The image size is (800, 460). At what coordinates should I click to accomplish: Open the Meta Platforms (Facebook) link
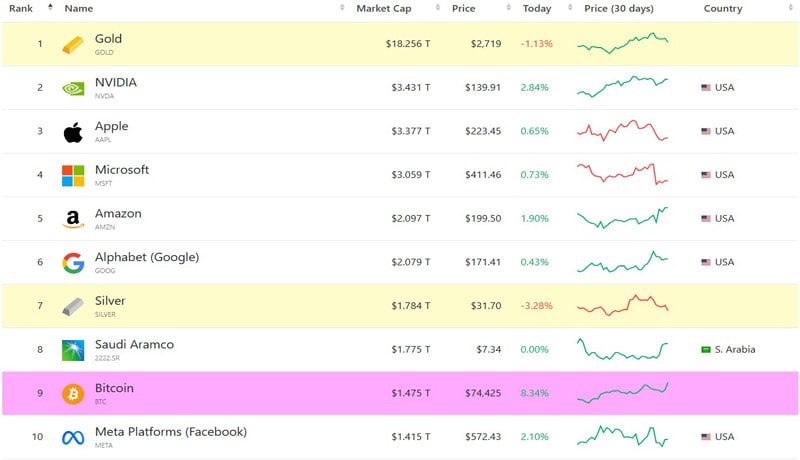click(x=170, y=432)
